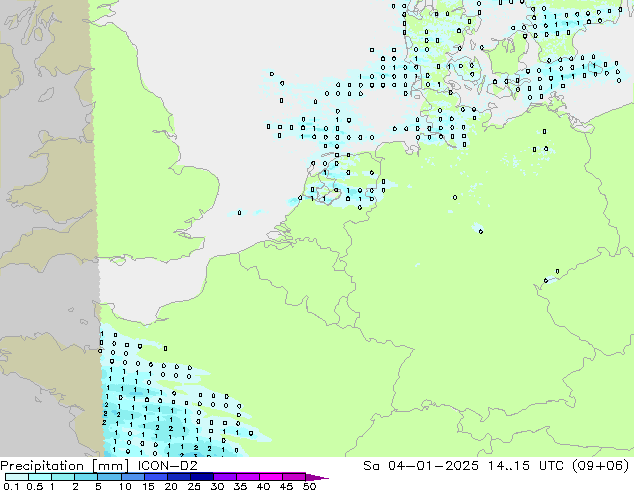Click the "(09+06)" forecast offset text
634x490 pixels.
(601, 466)
